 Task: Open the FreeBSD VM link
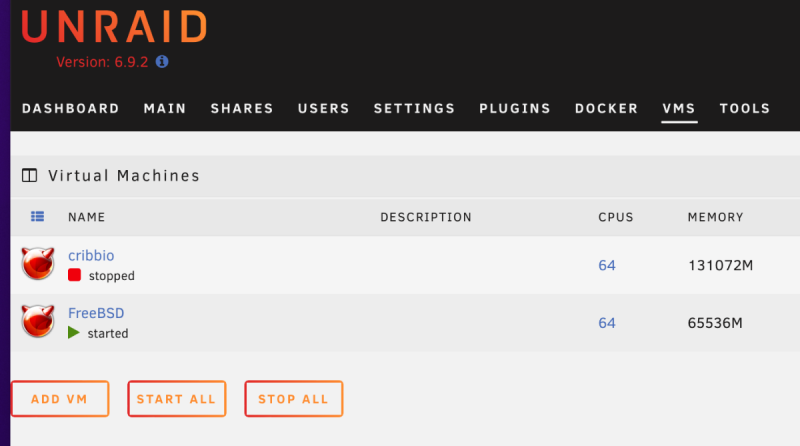96,313
